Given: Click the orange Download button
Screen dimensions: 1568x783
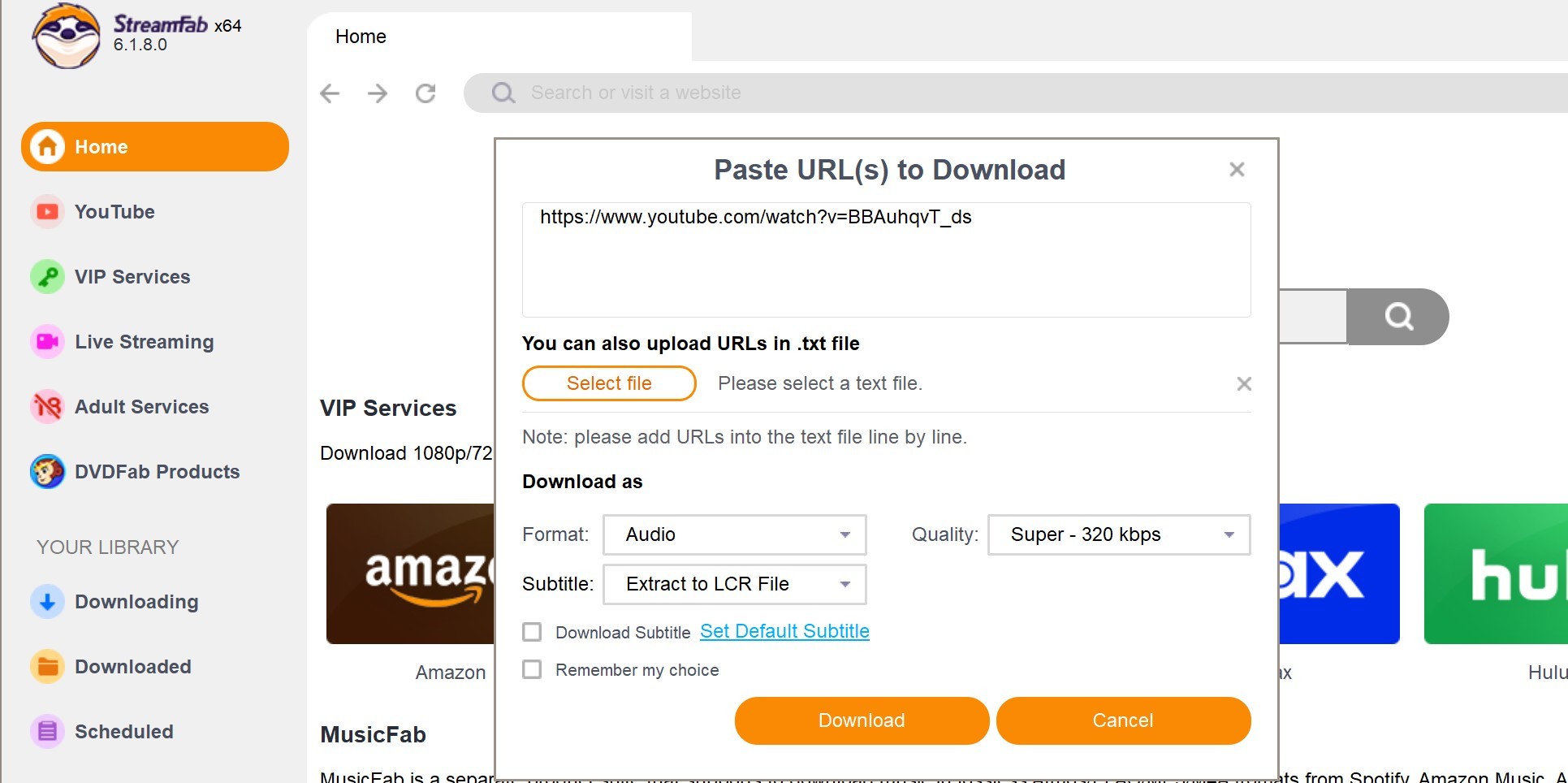Looking at the screenshot, I should point(862,720).
